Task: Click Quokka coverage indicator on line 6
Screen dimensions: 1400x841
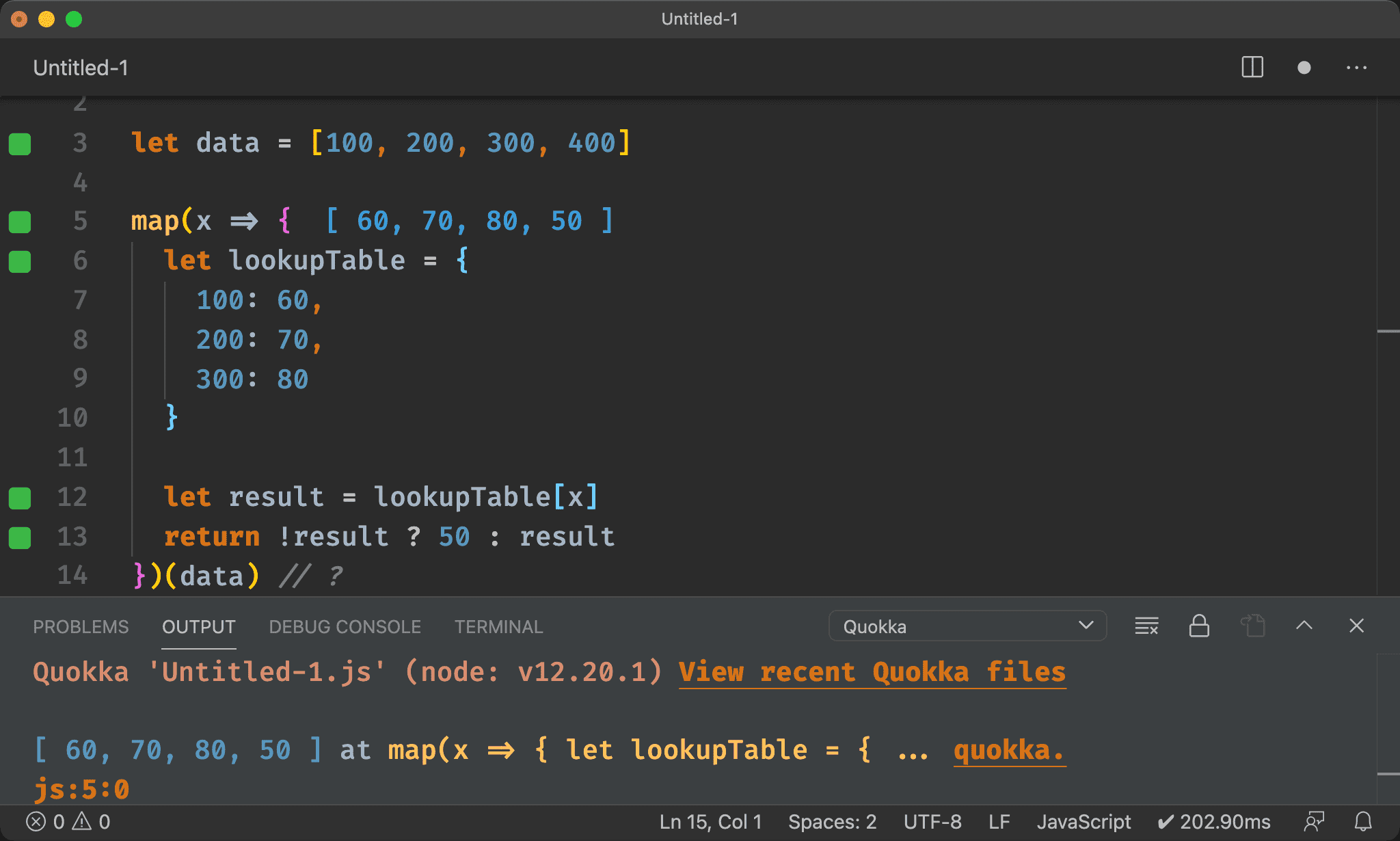Action: (x=20, y=261)
